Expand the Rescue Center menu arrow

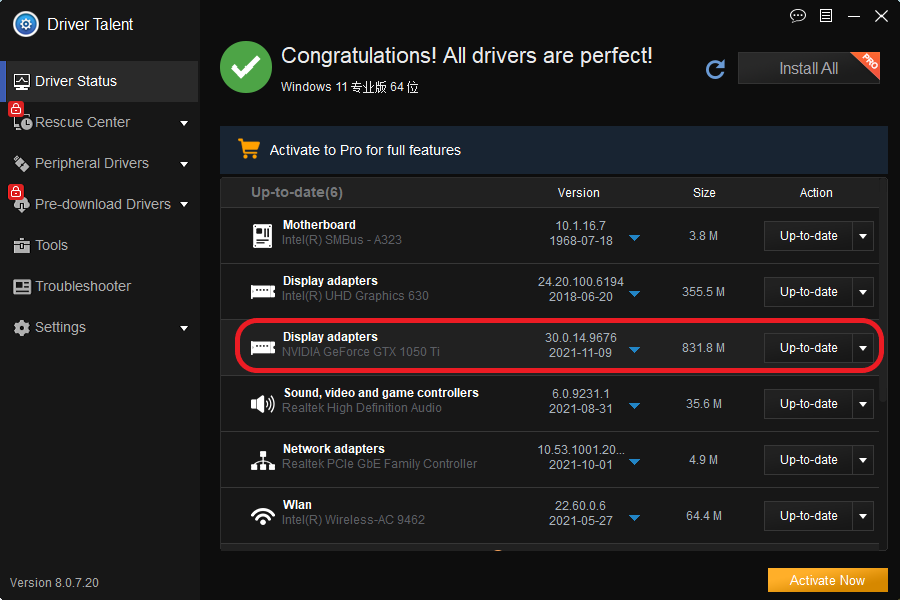[184, 123]
